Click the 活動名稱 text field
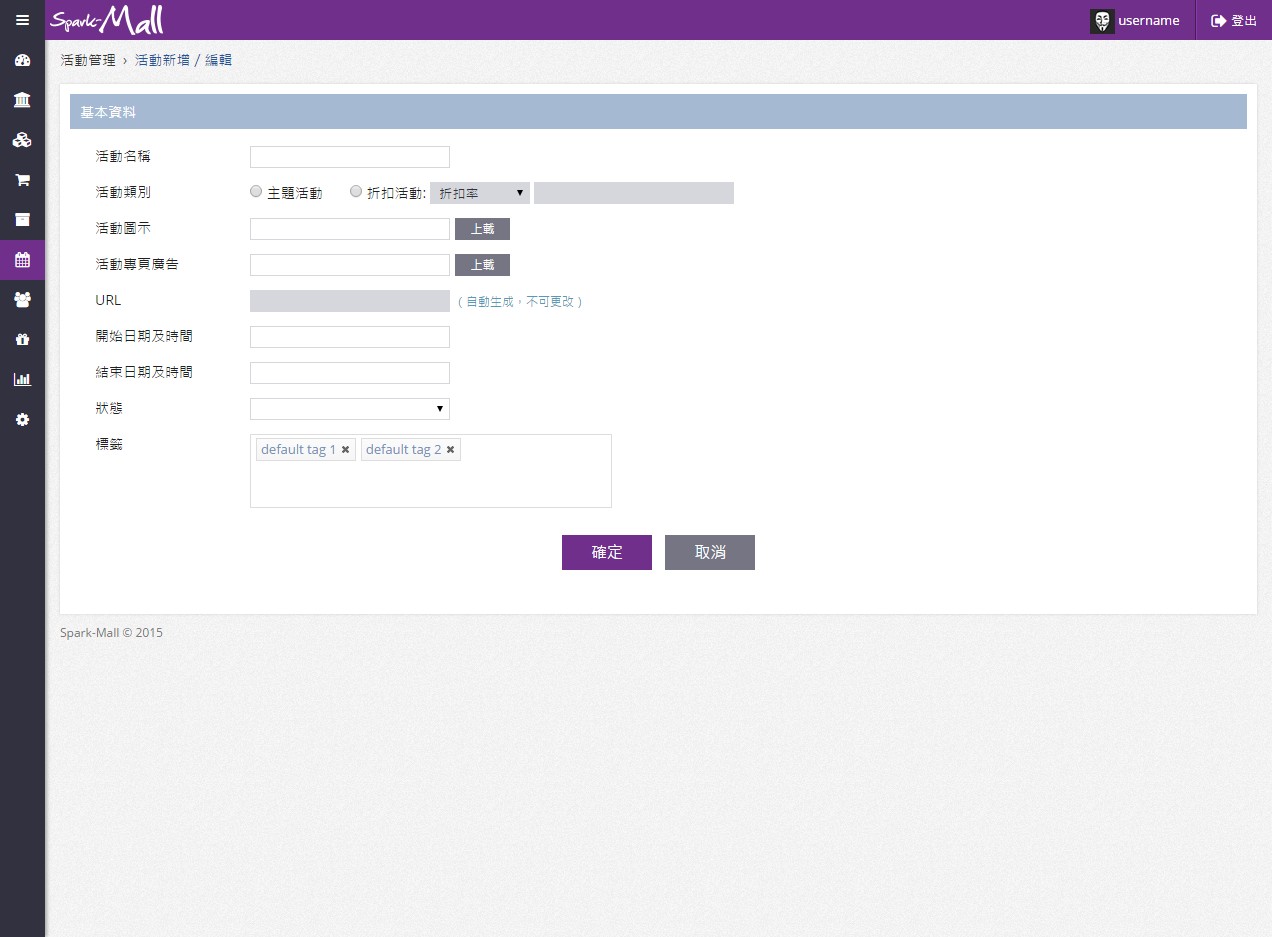This screenshot has width=1272, height=937. (x=350, y=157)
